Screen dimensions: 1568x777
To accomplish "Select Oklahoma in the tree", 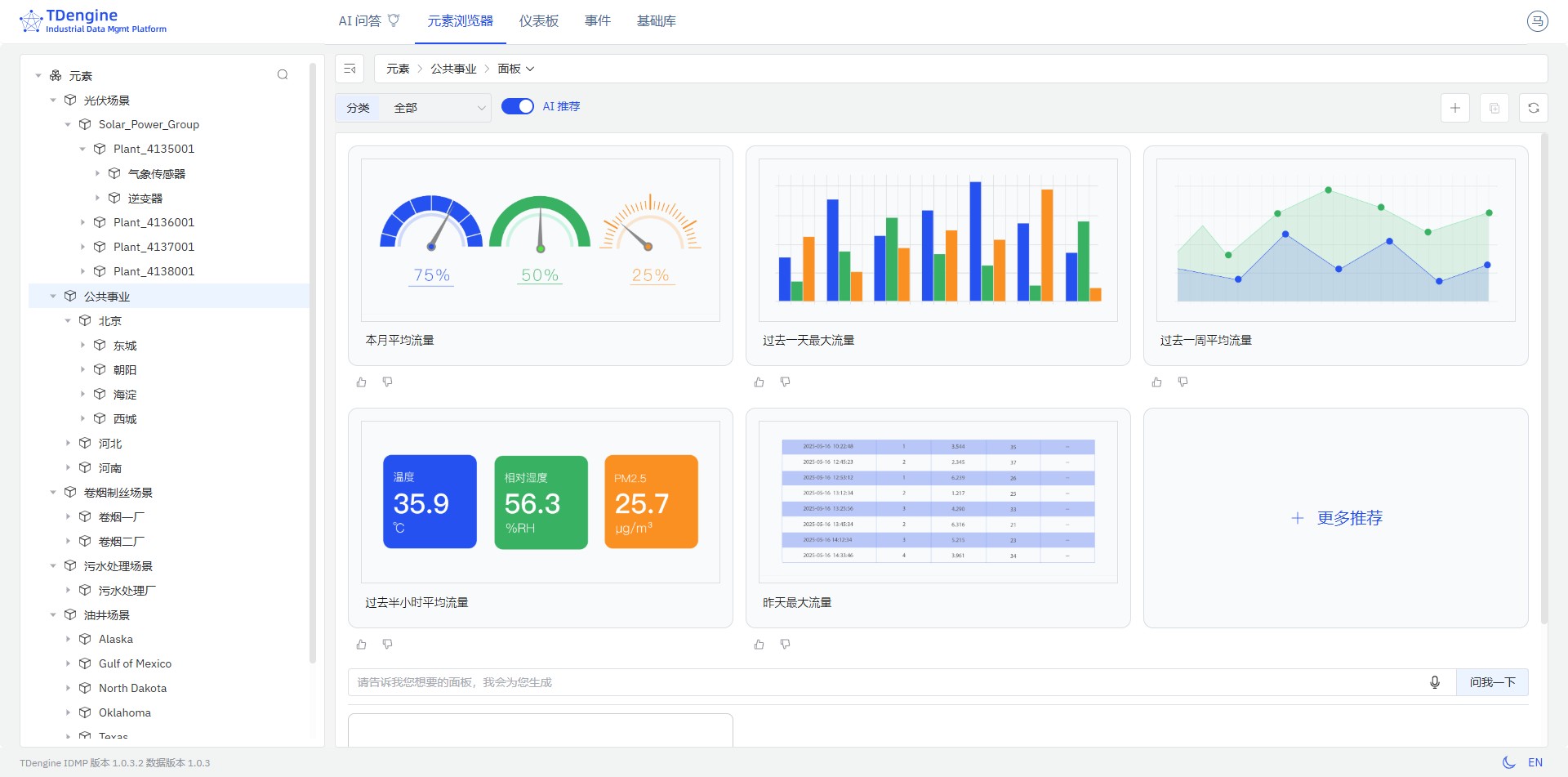I will point(124,712).
